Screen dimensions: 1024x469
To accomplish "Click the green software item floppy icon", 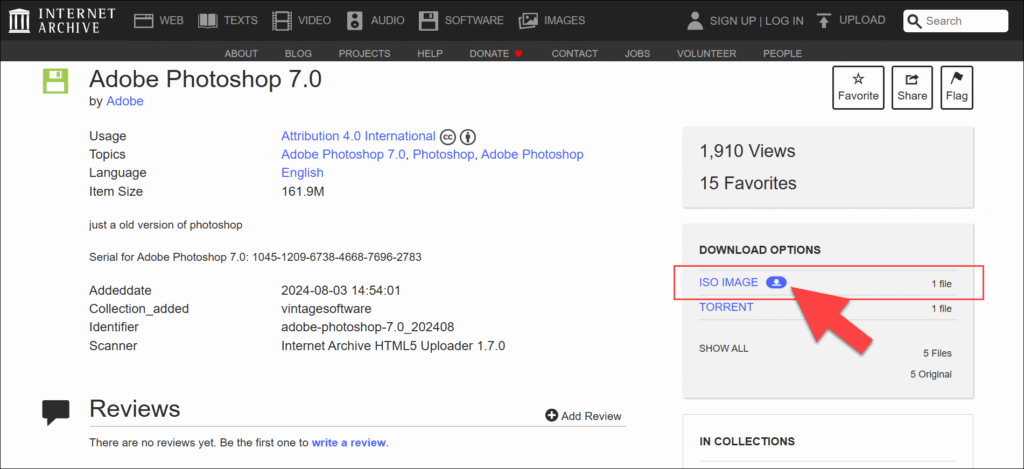I will tap(56, 82).
